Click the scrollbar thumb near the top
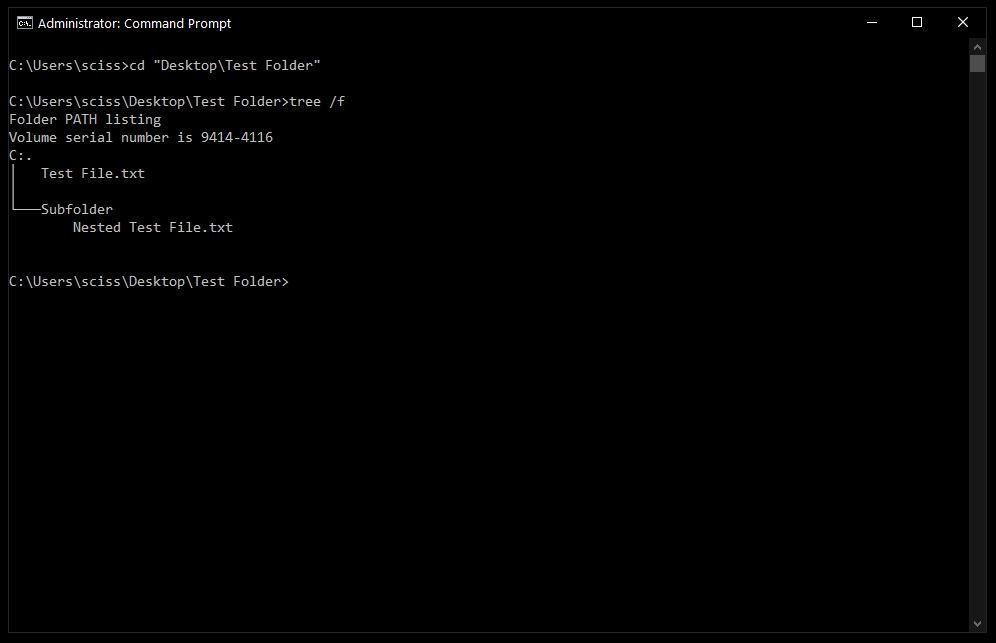 (976, 65)
